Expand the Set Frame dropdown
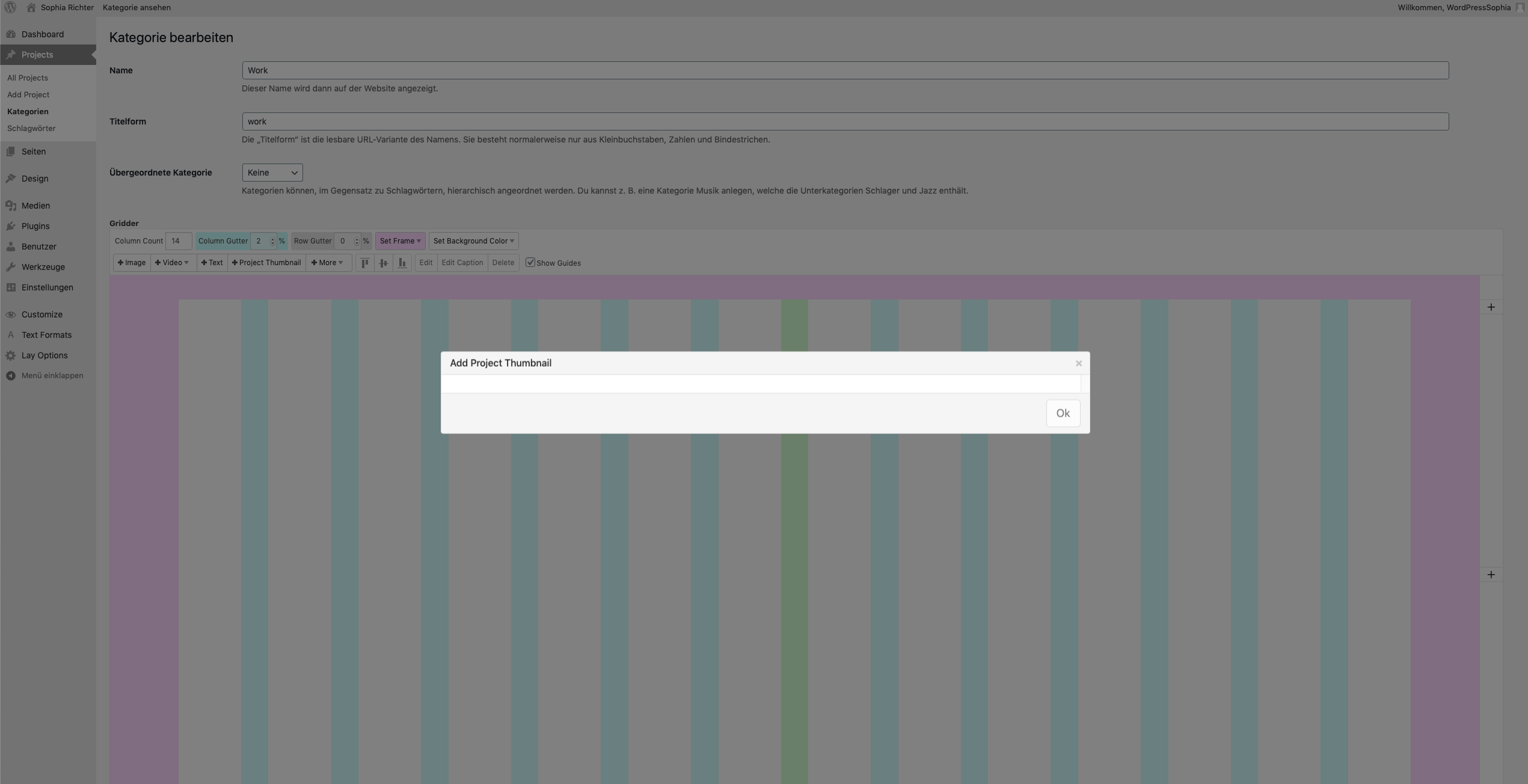Viewport: 1528px width, 784px height. 400,241
